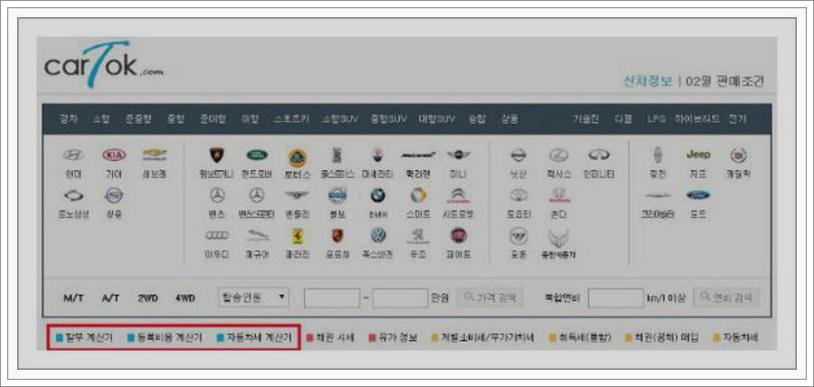This screenshot has width=814, height=387.
Task: Open the Honda red logo
Action: pos(559,195)
